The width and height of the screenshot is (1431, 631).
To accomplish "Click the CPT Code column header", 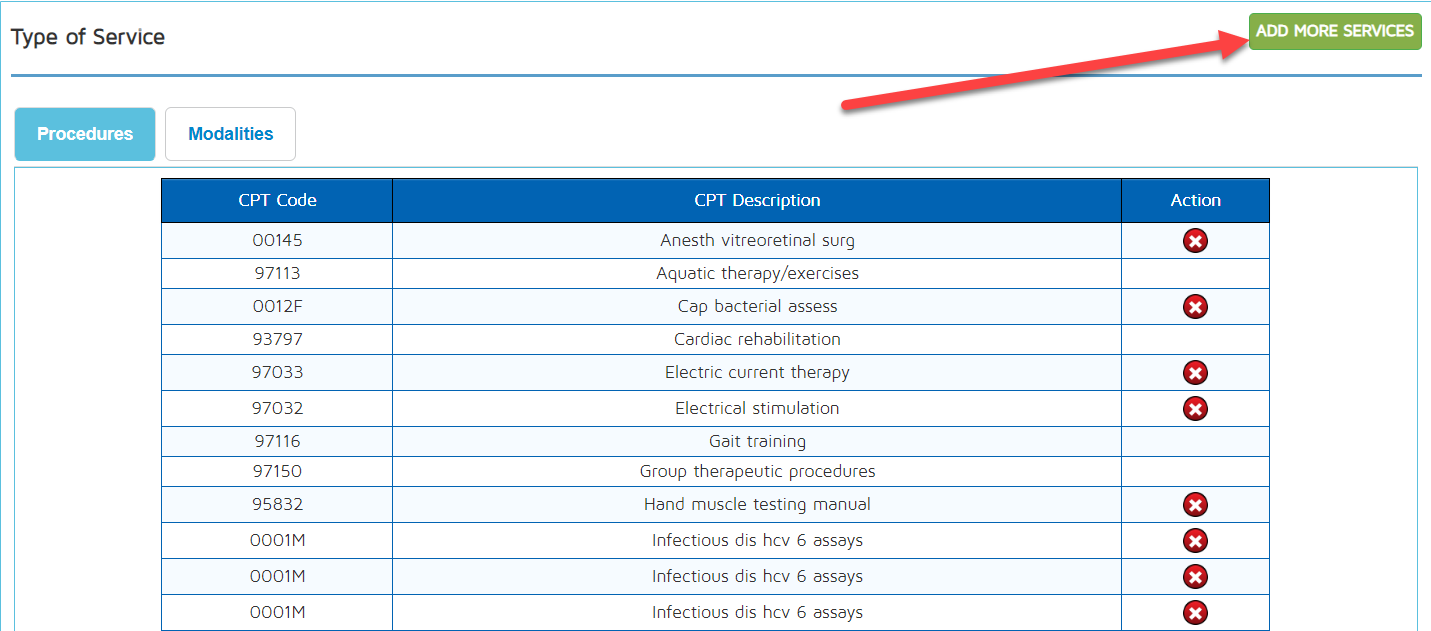I will click(x=277, y=200).
